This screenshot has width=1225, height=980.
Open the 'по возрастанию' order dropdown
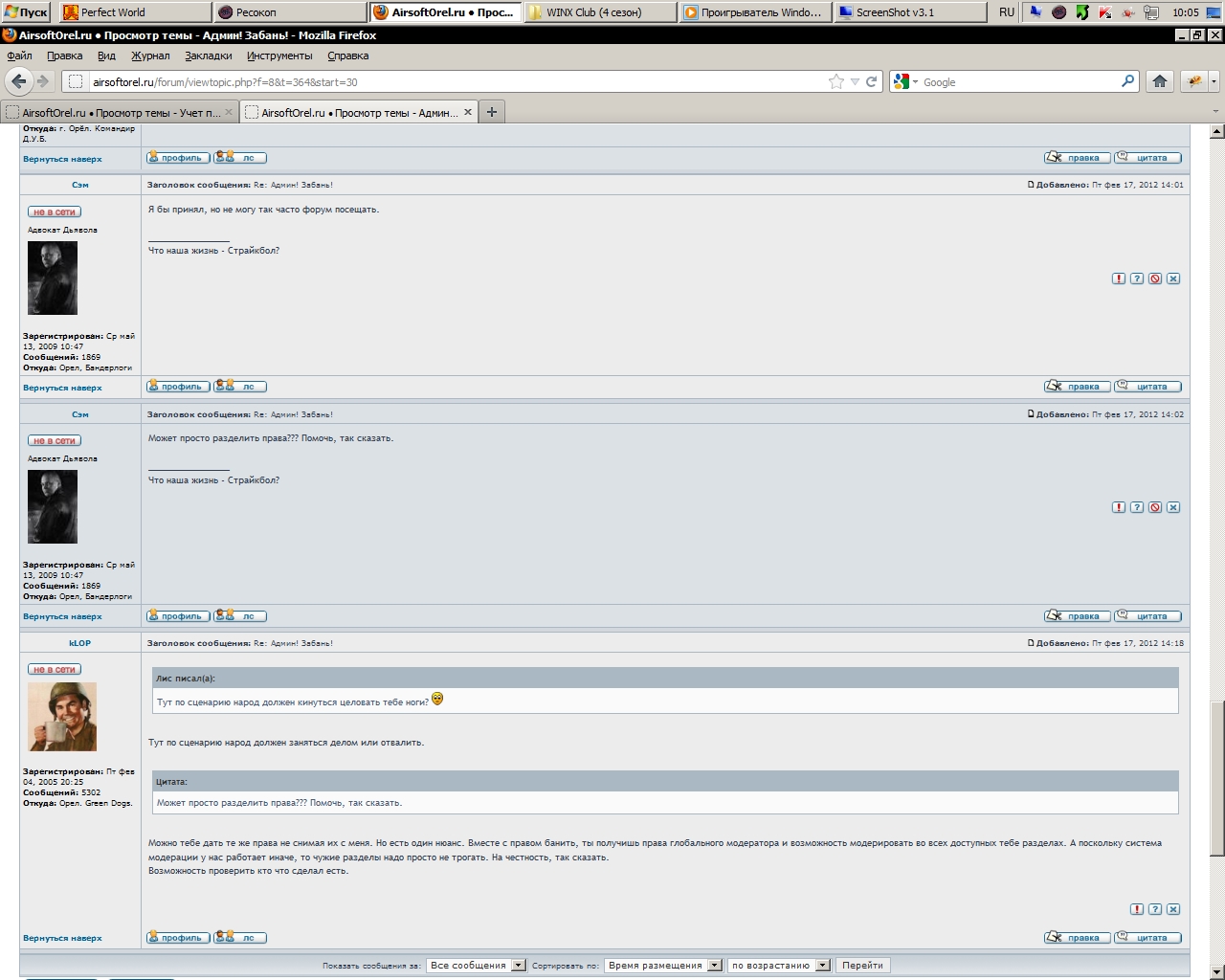pyautogui.click(x=779, y=965)
